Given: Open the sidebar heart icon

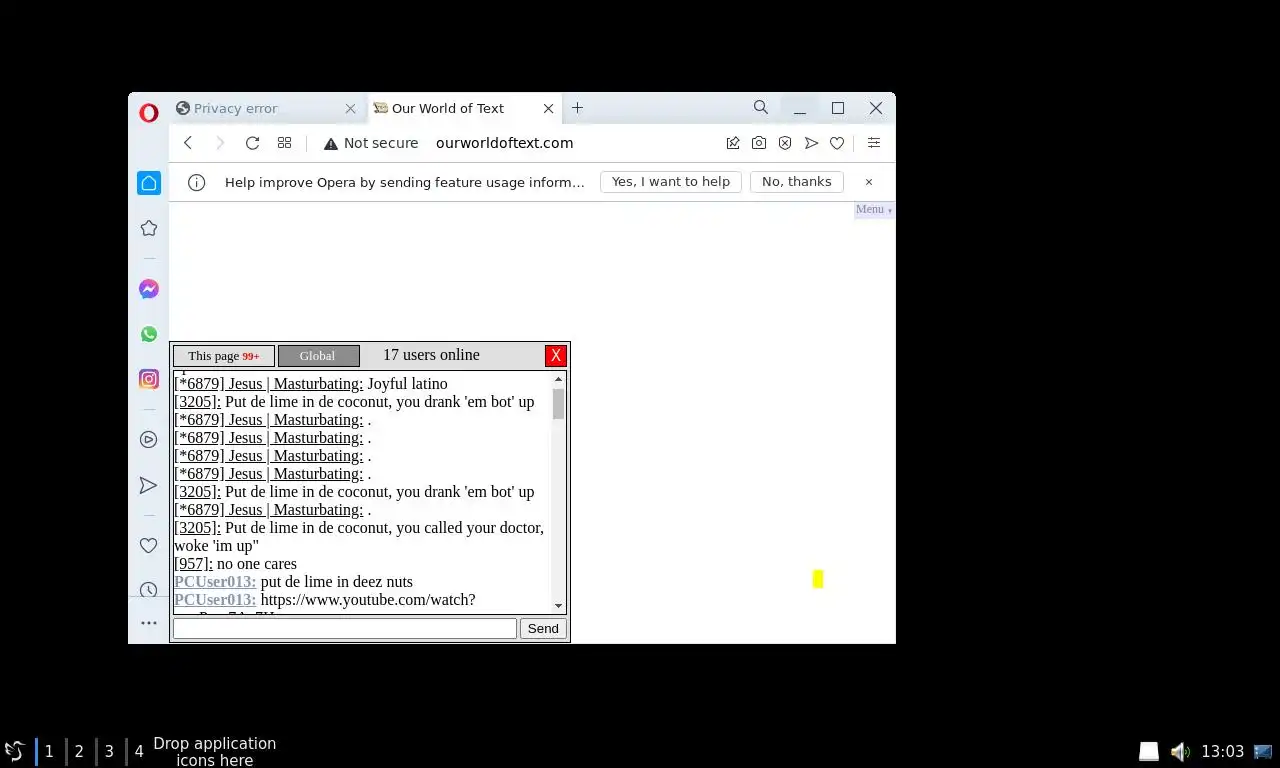Looking at the screenshot, I should [x=149, y=545].
